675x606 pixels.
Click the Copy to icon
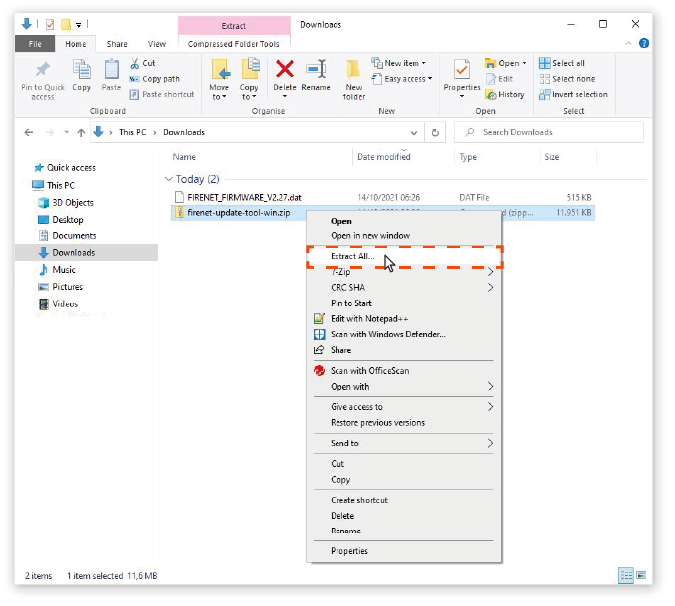coord(251,69)
